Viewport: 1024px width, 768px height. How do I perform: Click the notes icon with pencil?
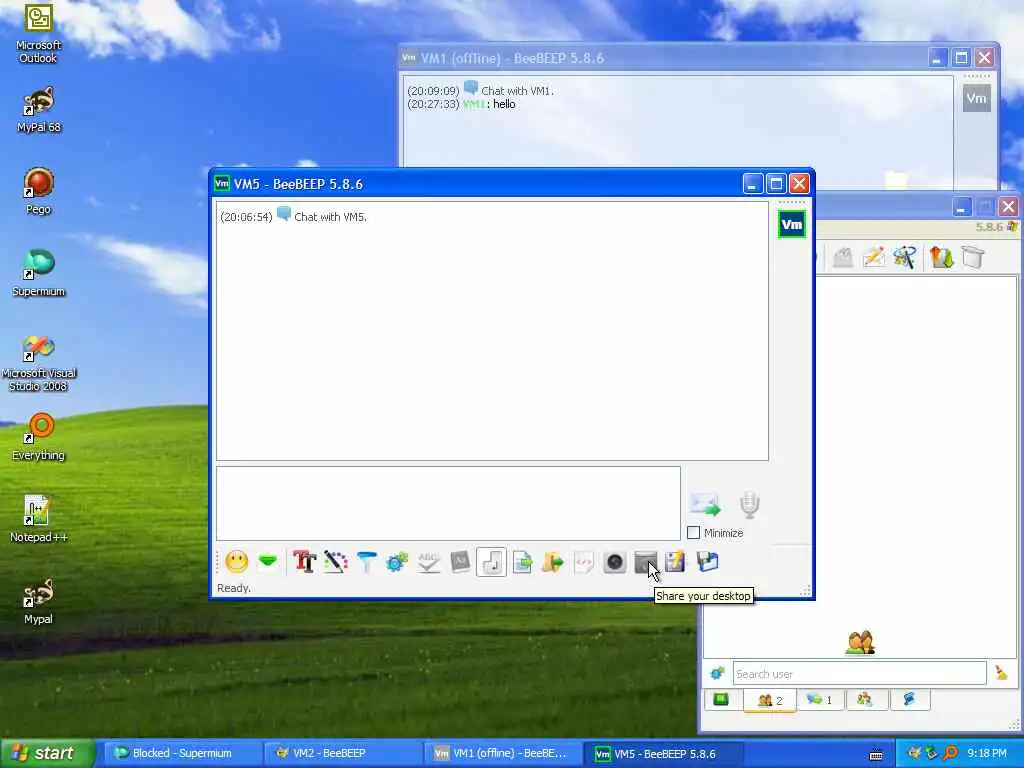tap(676, 562)
